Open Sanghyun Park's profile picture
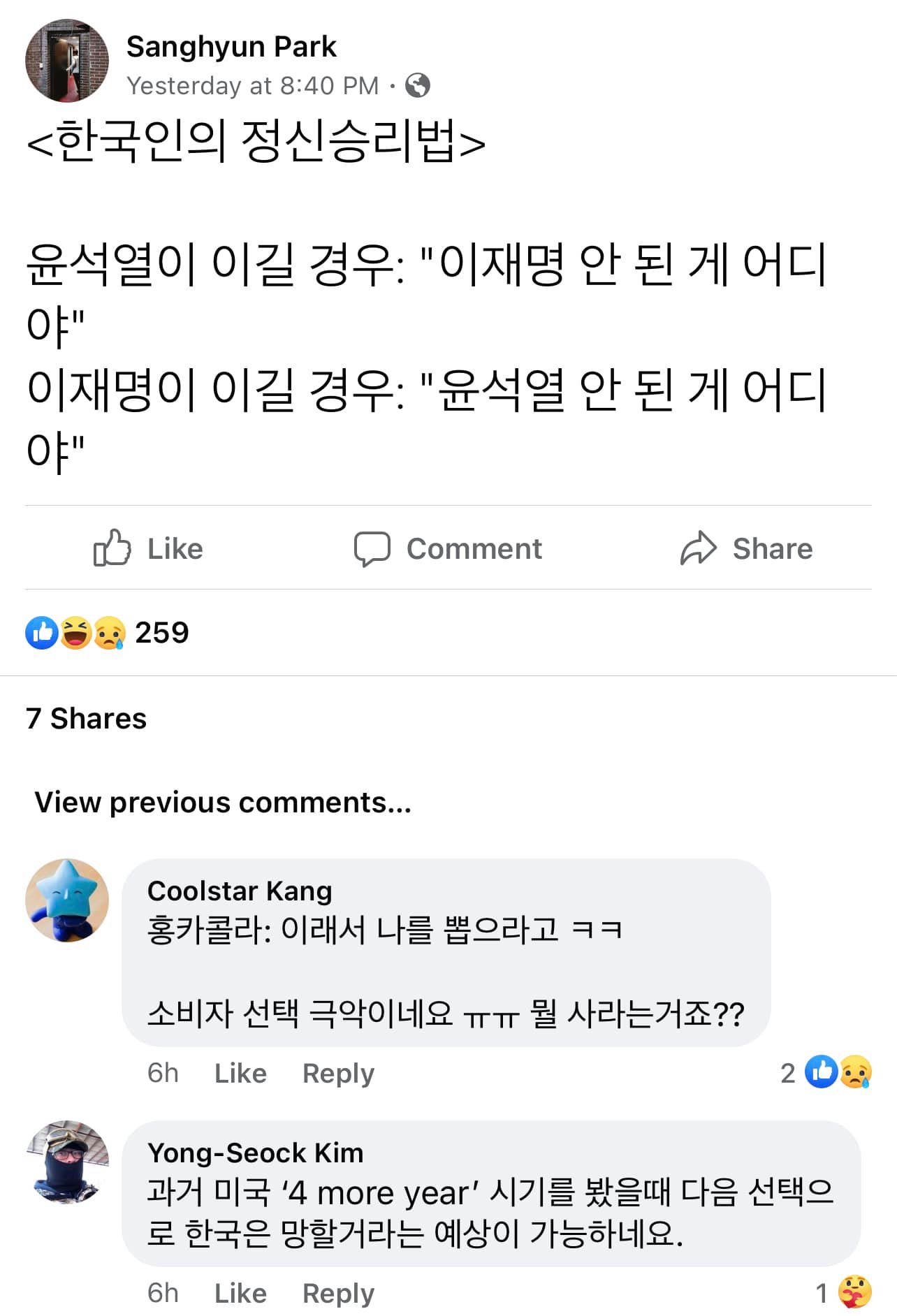 point(67,61)
